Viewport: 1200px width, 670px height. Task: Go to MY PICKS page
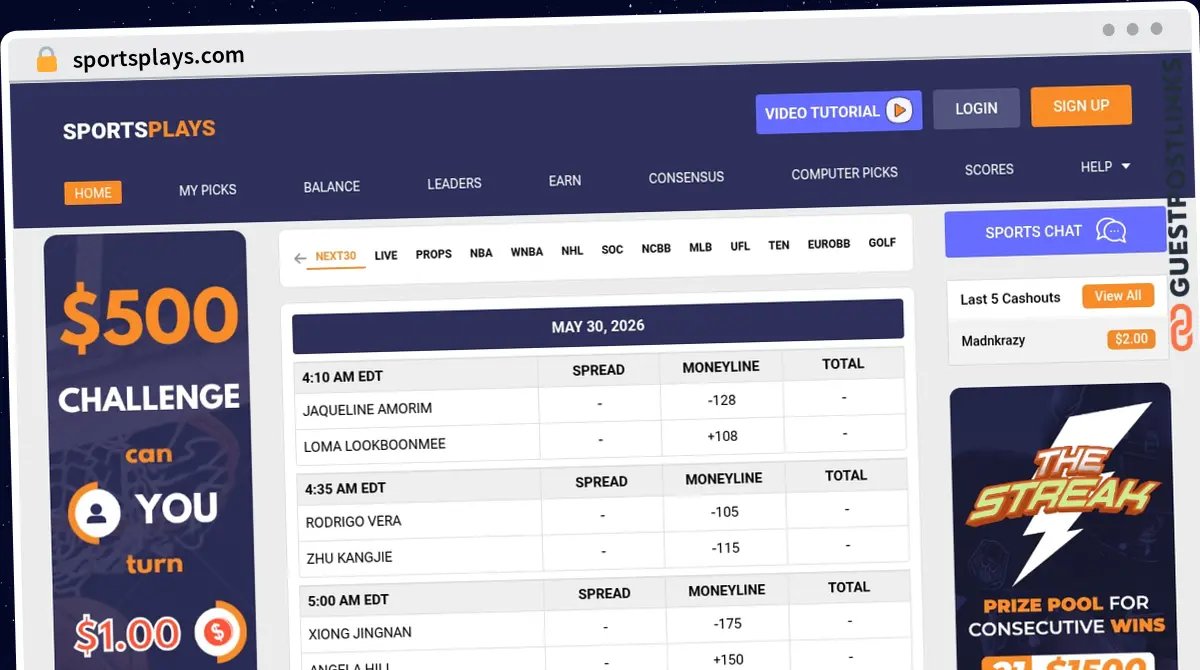point(208,189)
